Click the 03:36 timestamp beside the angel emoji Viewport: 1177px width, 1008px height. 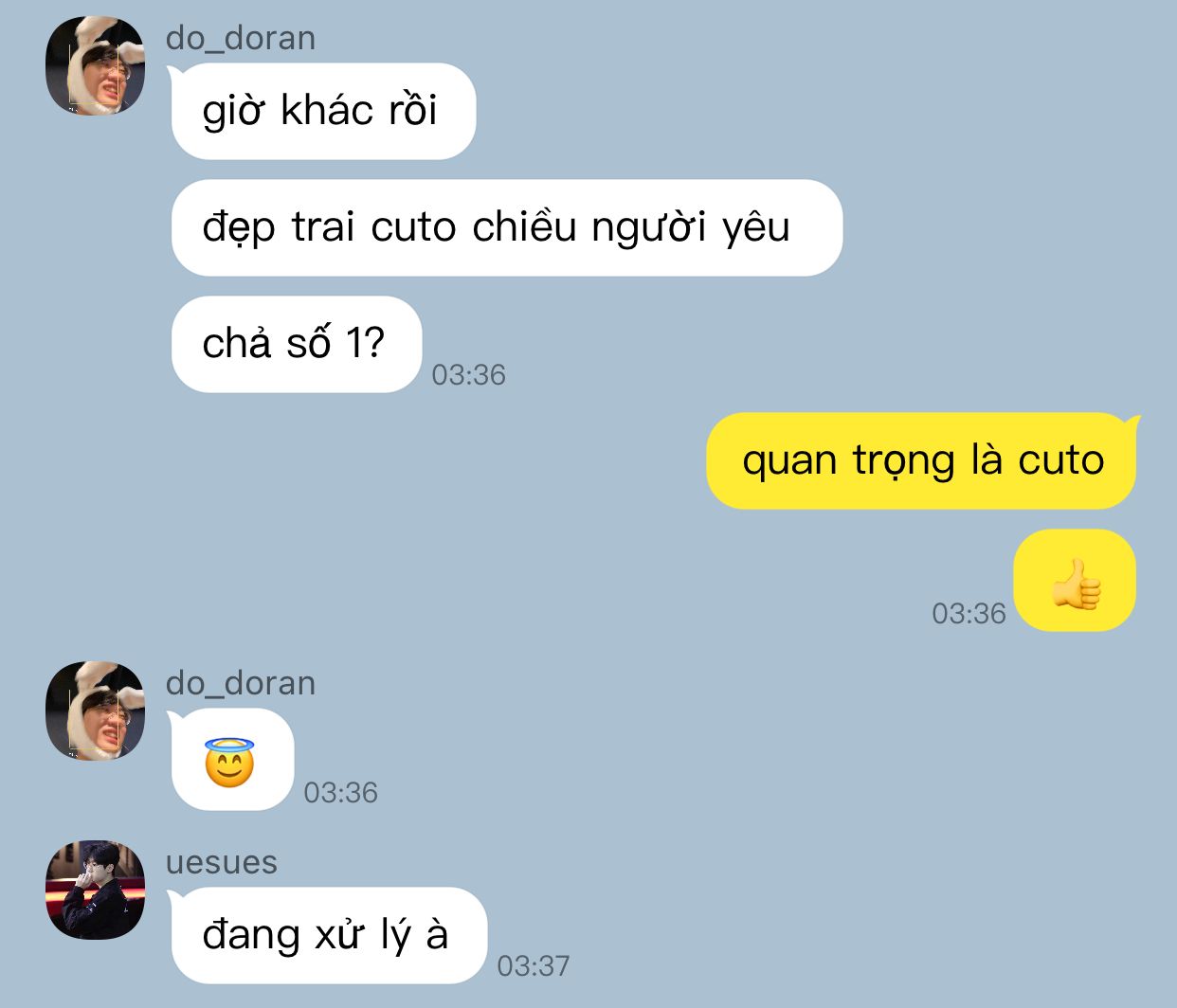click(x=341, y=793)
